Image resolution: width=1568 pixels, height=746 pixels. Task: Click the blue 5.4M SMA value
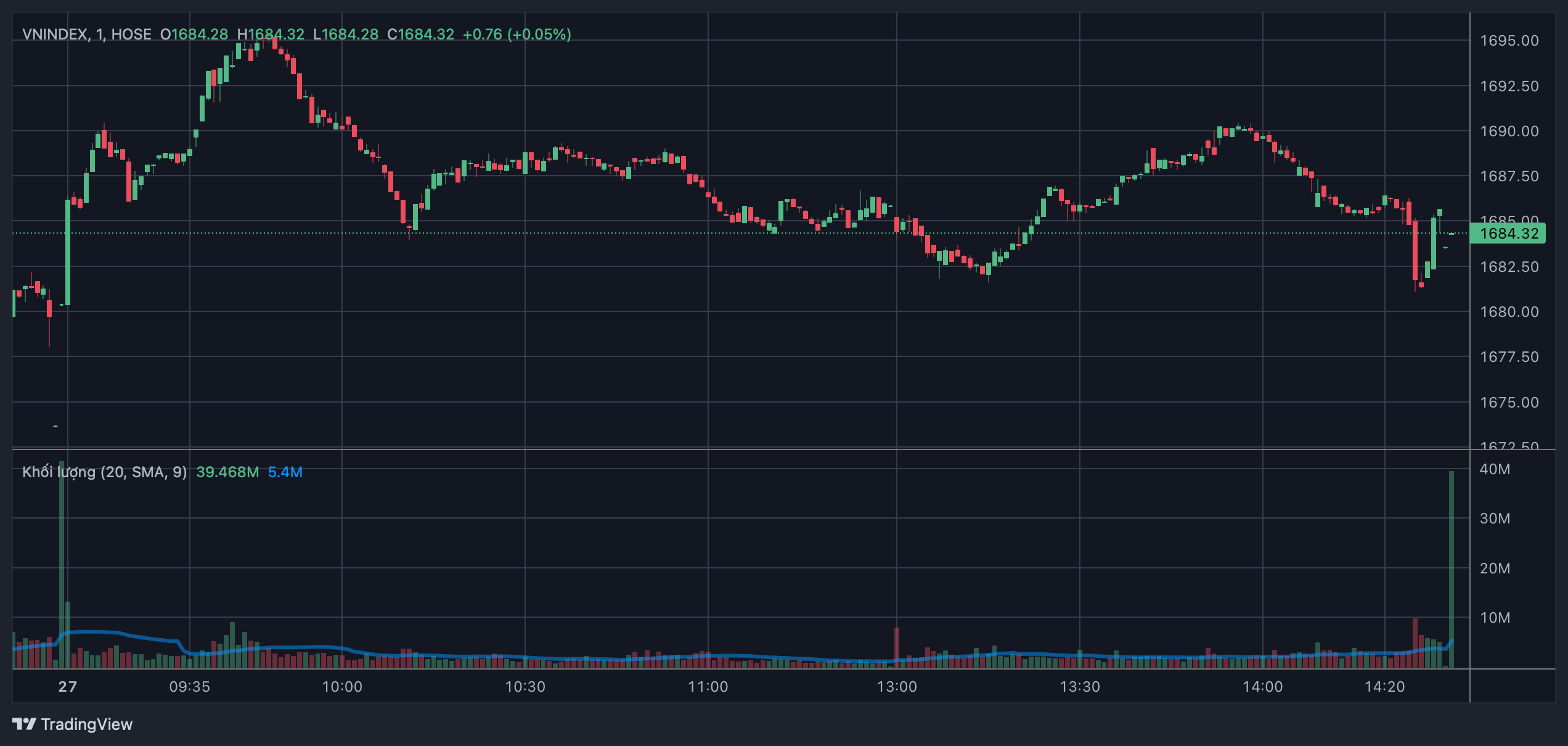[285, 472]
